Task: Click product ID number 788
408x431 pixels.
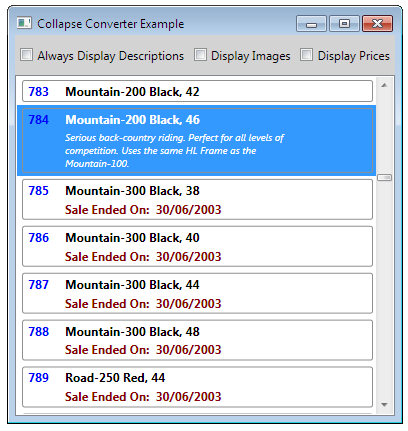Action: [x=39, y=332]
